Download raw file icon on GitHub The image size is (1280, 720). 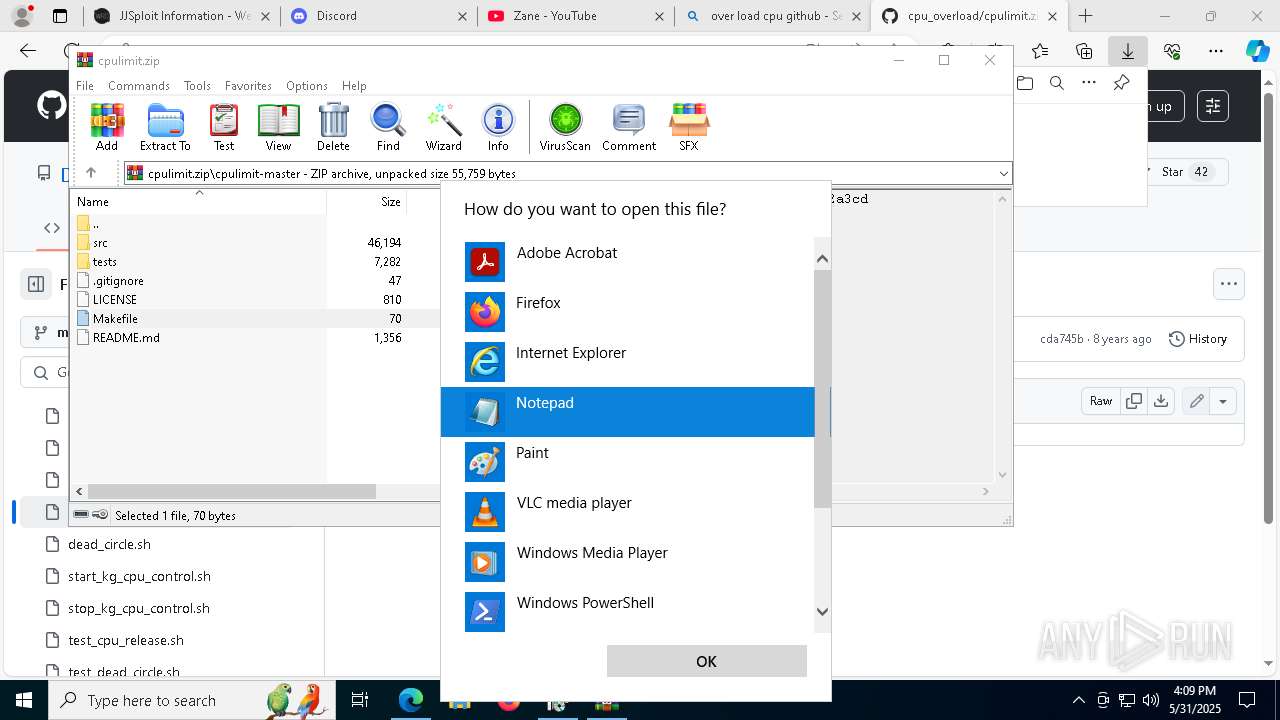tap(1161, 401)
